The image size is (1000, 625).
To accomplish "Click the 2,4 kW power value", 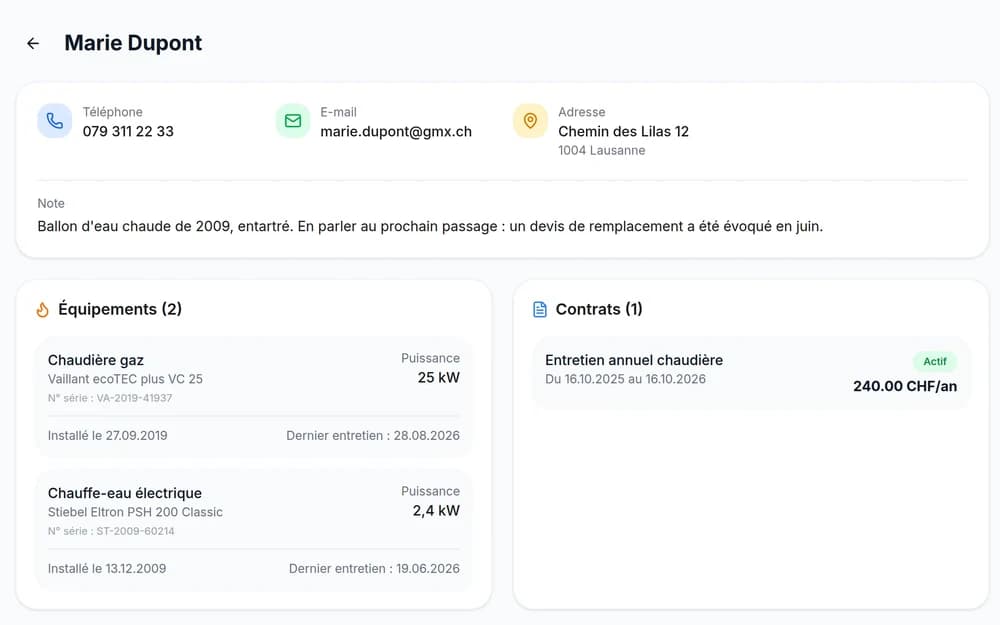I will click(436, 511).
